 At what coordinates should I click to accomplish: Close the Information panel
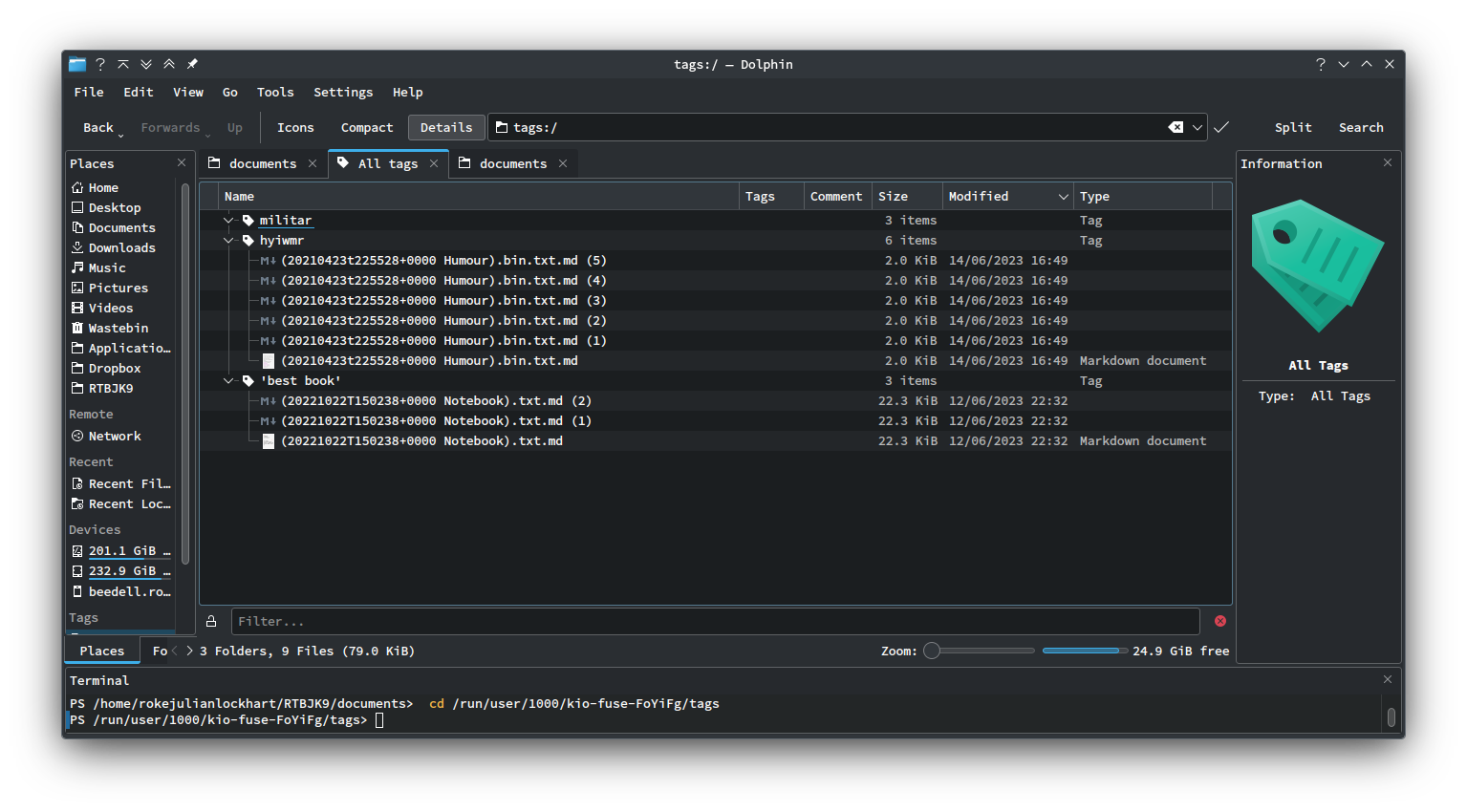pyautogui.click(x=1388, y=163)
